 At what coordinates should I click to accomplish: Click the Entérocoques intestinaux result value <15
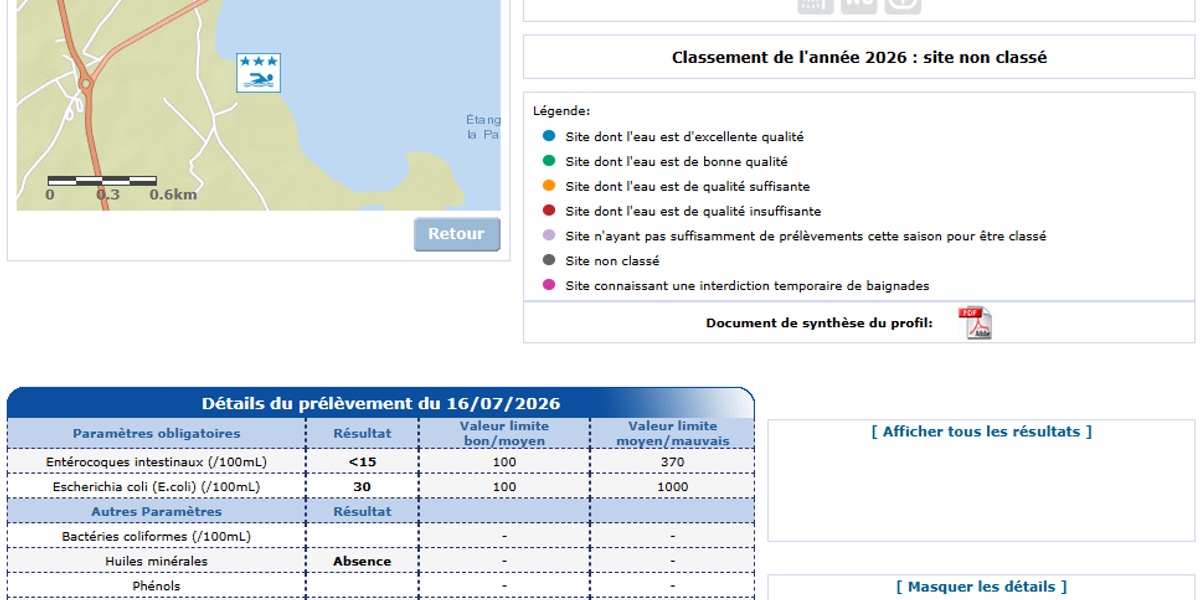(362, 461)
